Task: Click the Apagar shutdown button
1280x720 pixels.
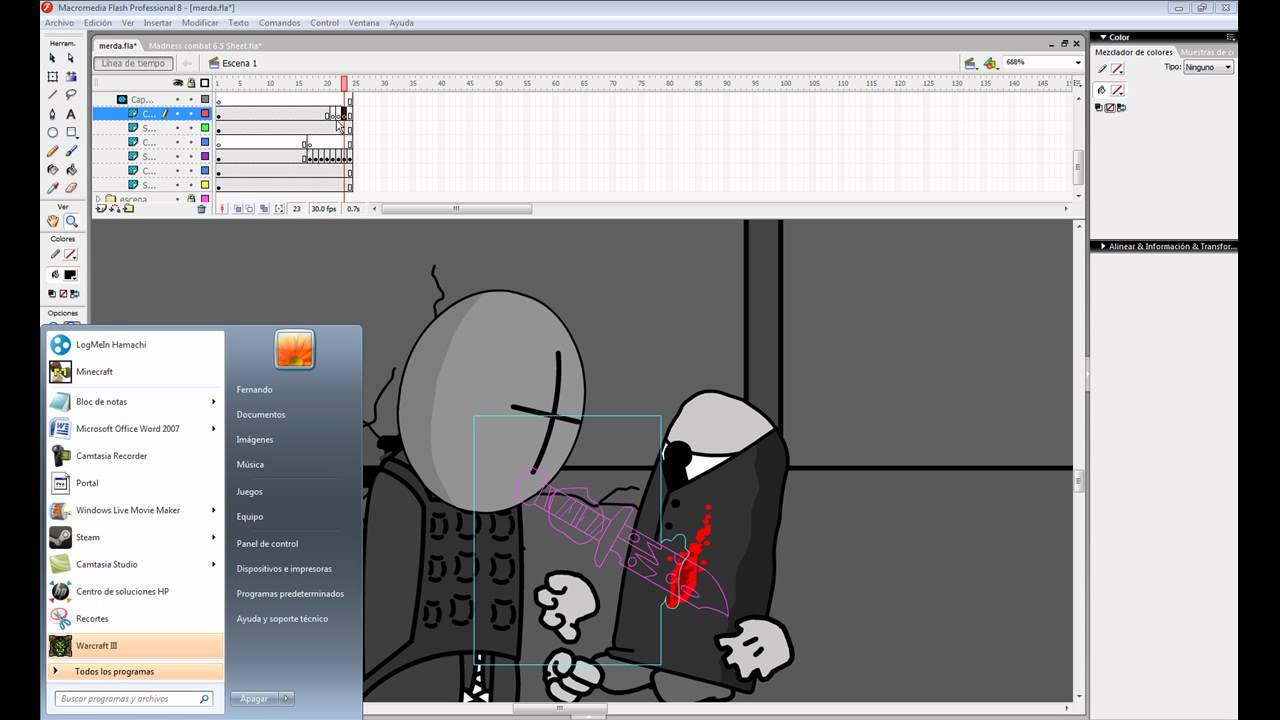Action: point(255,698)
